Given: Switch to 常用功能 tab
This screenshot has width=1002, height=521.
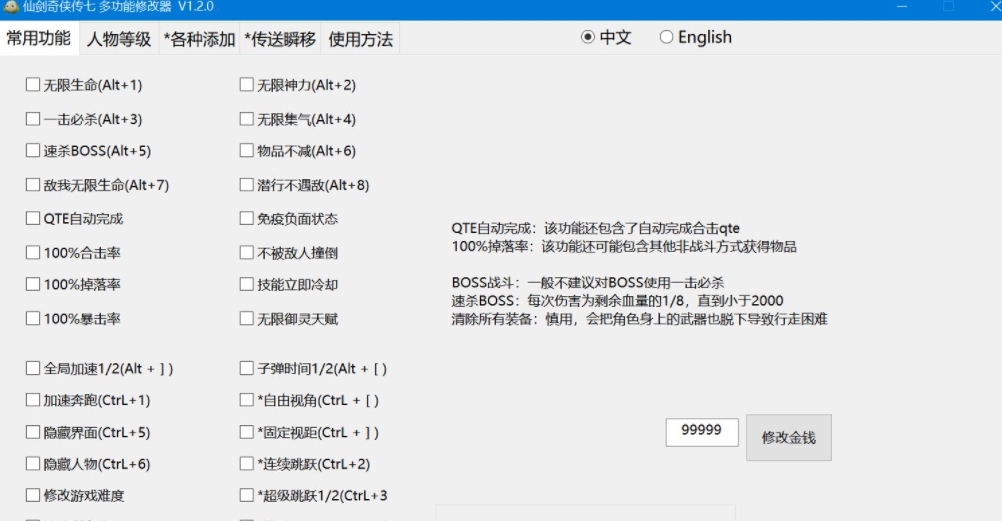Looking at the screenshot, I should pos(38,38).
